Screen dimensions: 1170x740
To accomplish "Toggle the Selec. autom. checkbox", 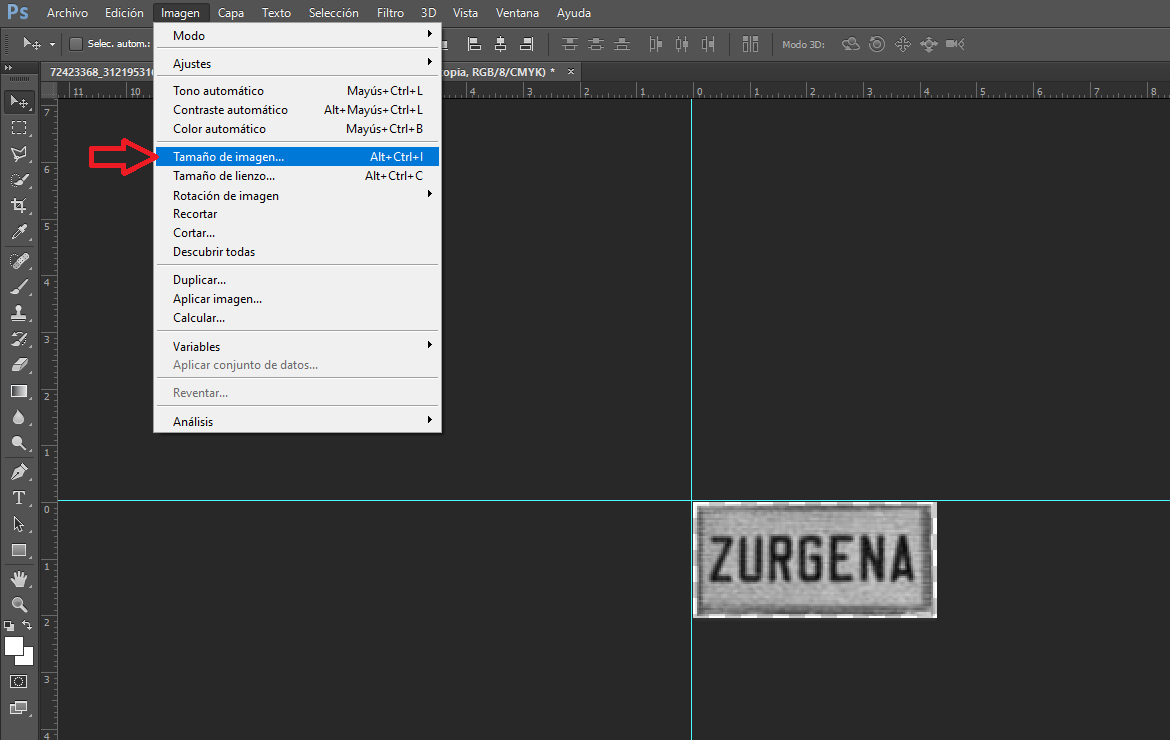I will 75,44.
